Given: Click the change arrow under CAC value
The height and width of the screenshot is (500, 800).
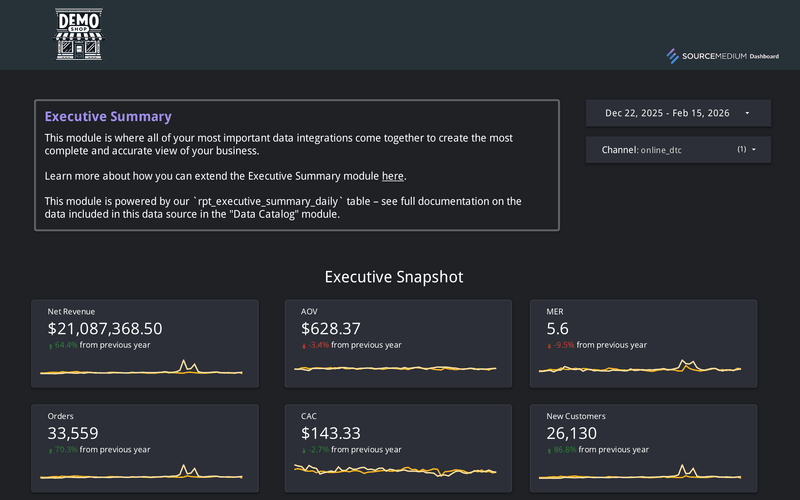Looking at the screenshot, I should 304,450.
